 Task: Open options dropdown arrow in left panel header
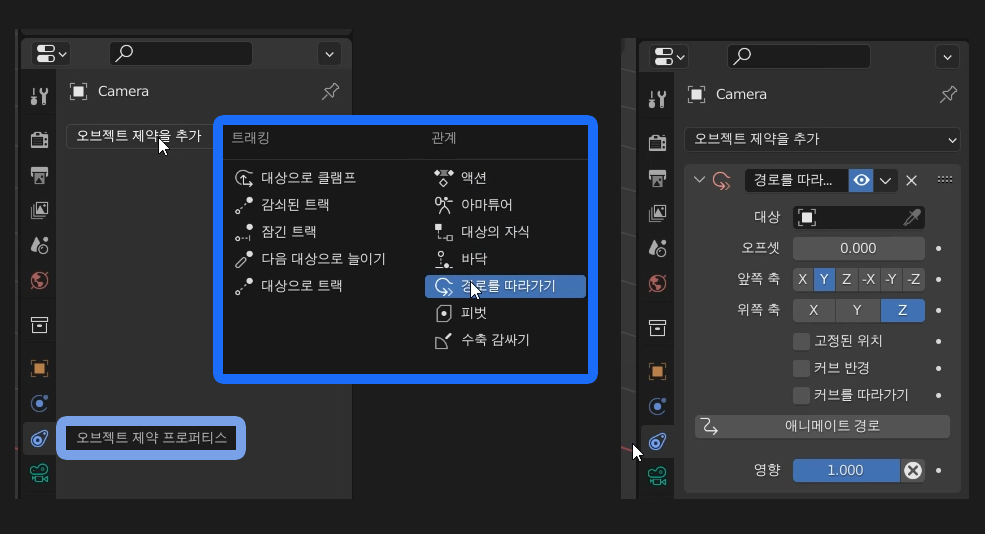click(329, 54)
